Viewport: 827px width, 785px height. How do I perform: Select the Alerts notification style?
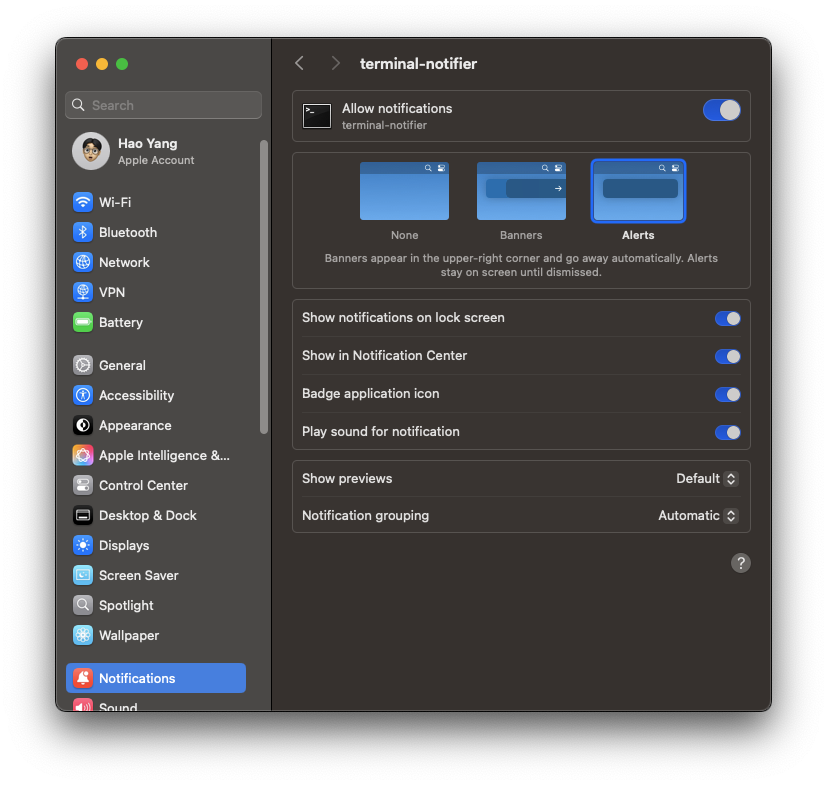click(638, 190)
